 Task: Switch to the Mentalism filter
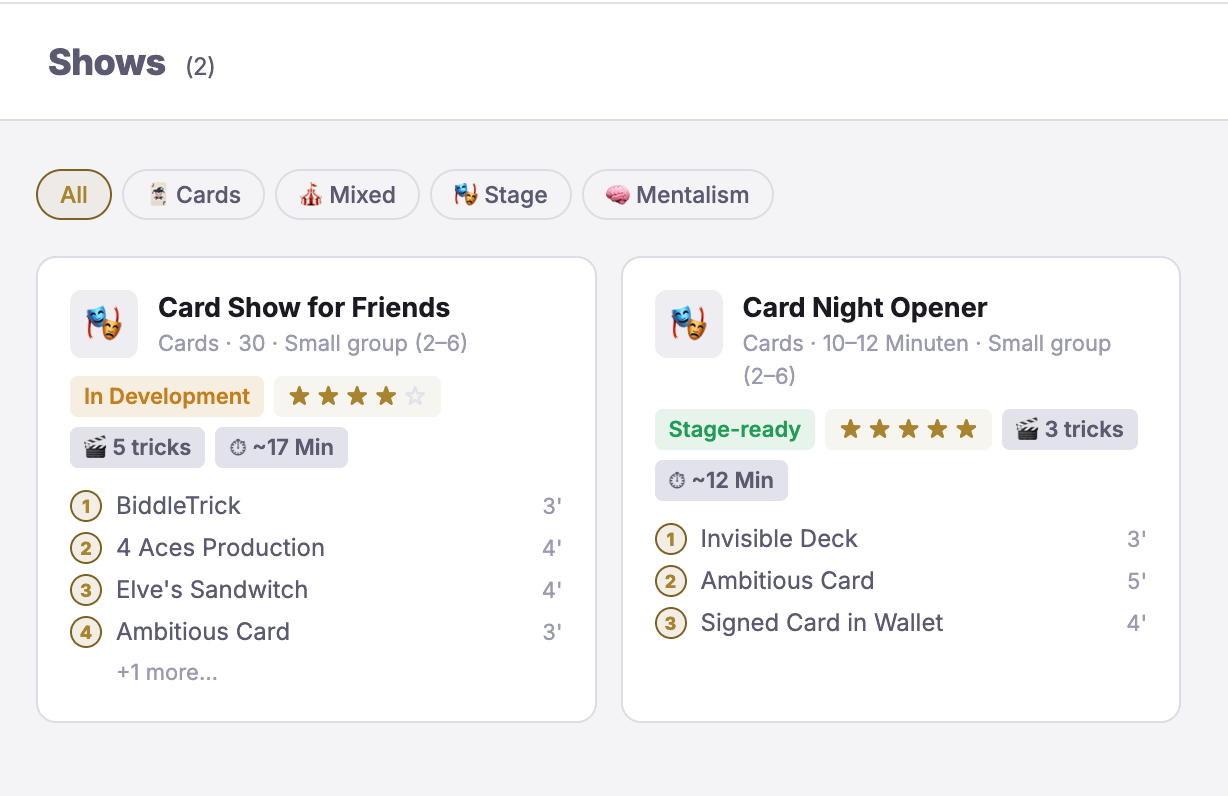pos(678,195)
